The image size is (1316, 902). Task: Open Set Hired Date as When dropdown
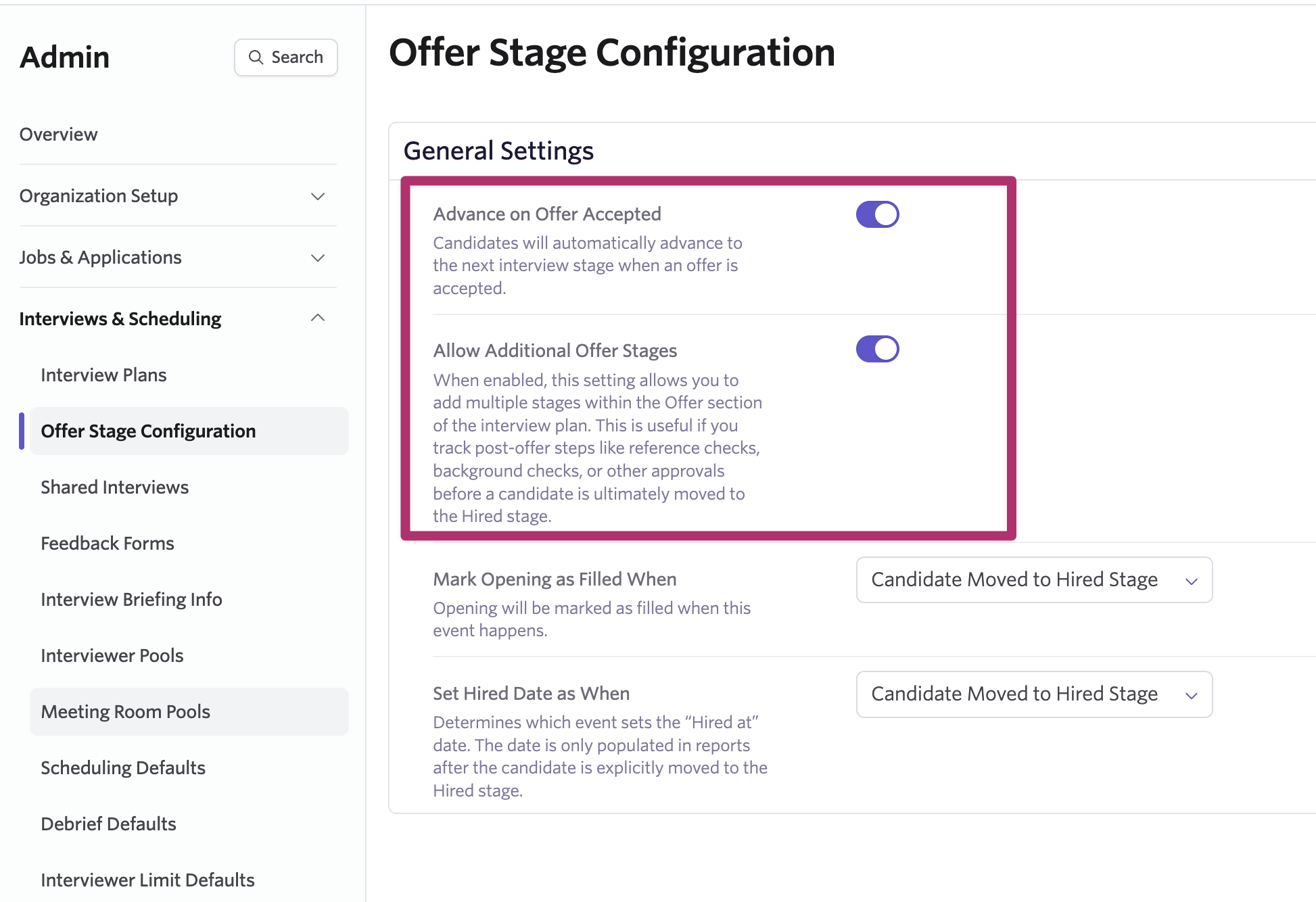point(1033,694)
